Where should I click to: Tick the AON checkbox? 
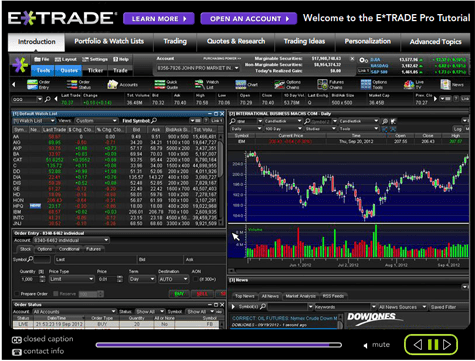coord(196,279)
